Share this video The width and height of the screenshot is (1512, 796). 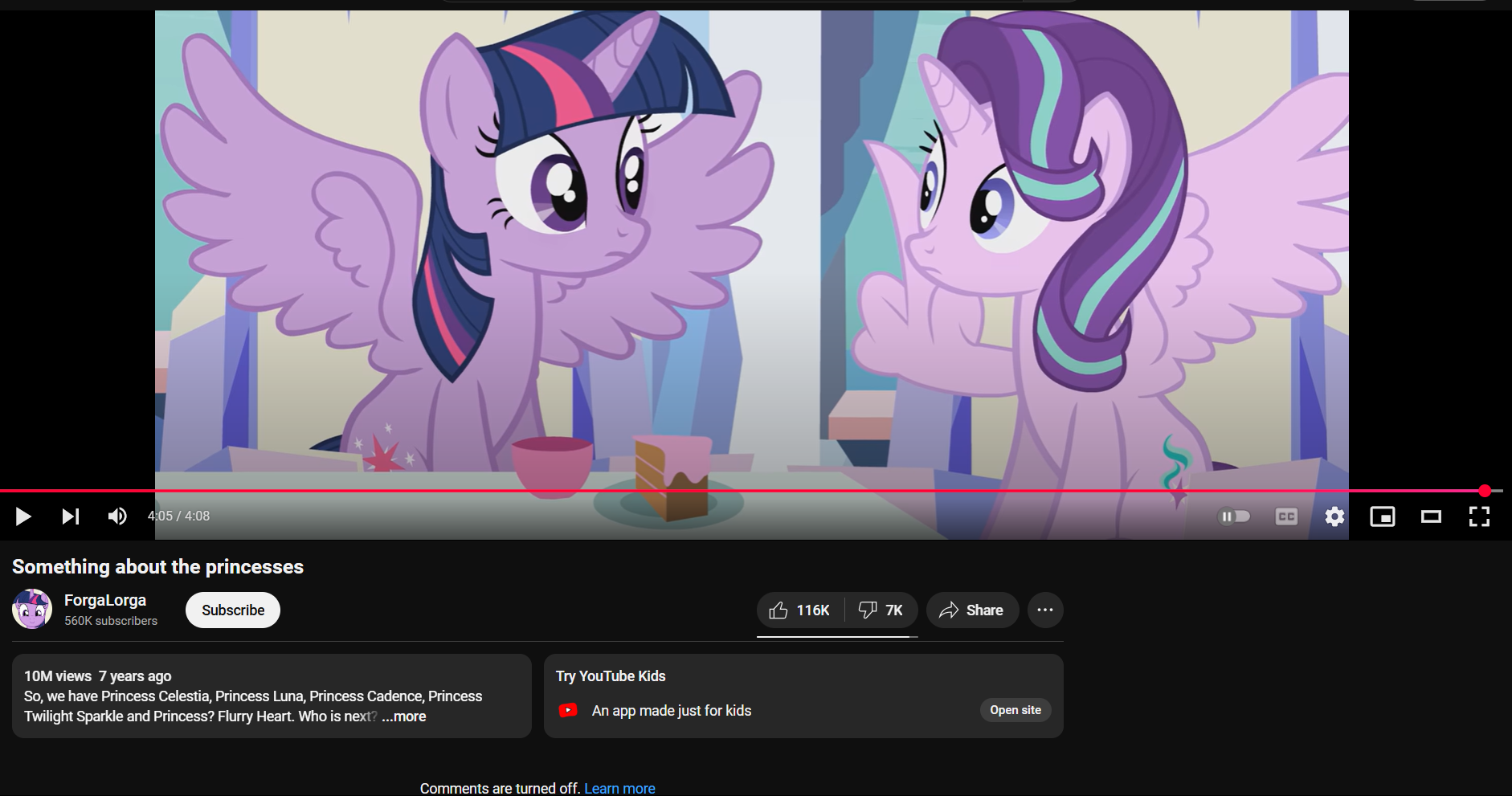pyautogui.click(x=972, y=610)
